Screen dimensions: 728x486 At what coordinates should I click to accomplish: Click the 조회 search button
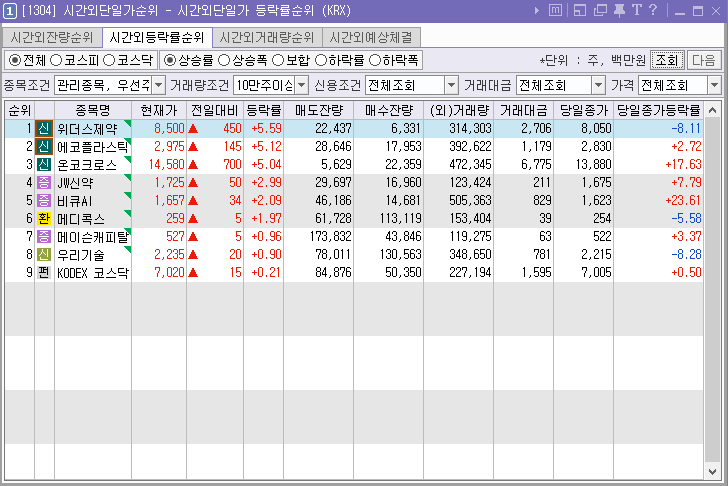click(x=667, y=60)
